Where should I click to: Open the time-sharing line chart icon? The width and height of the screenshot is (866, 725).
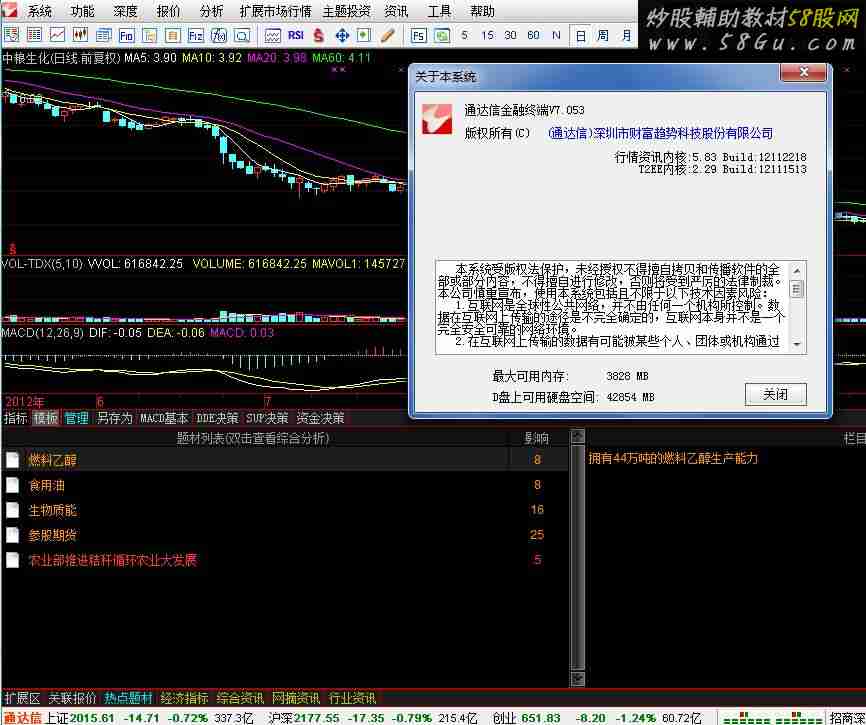(x=57, y=35)
